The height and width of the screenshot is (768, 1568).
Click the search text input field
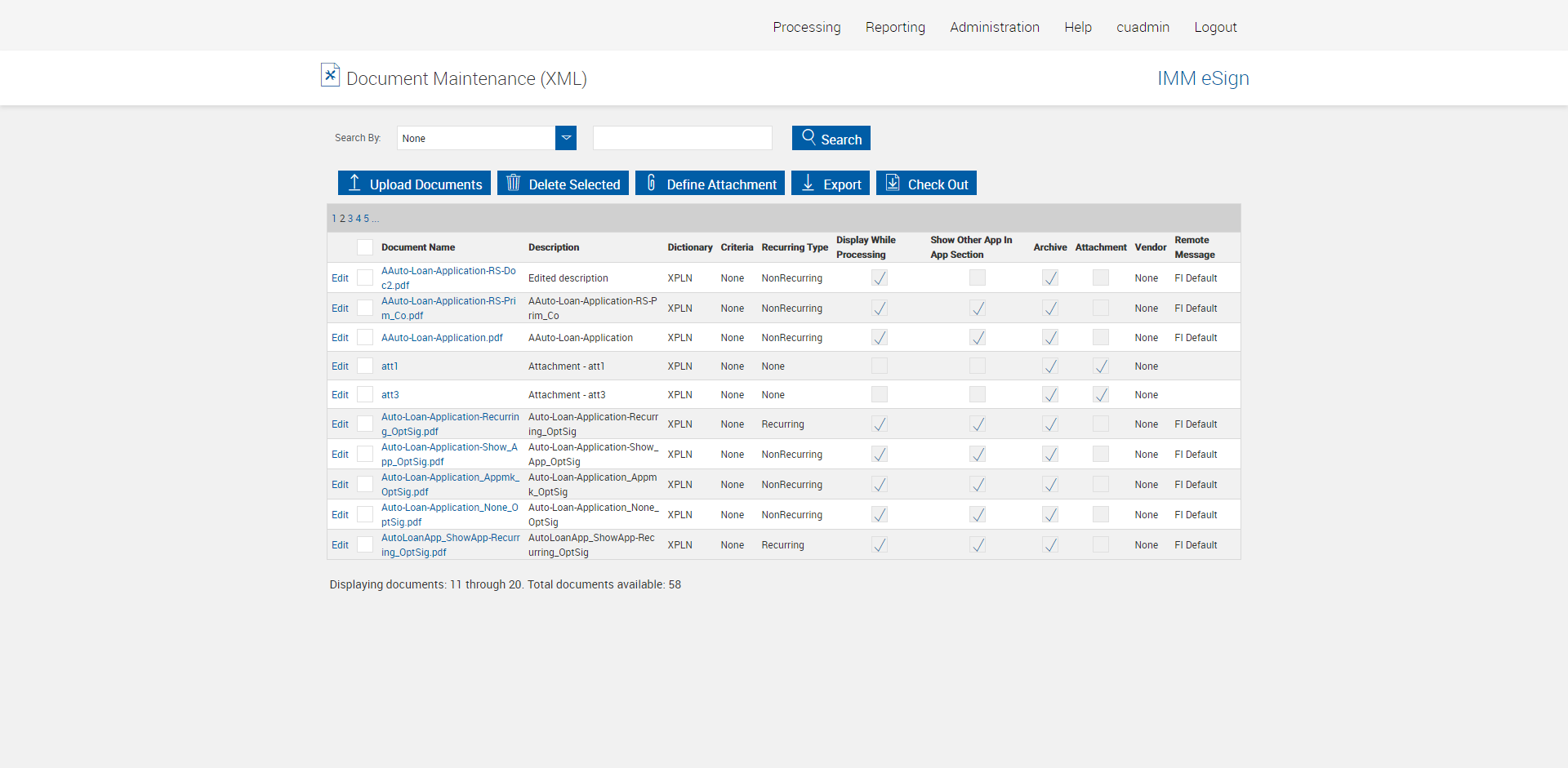682,138
